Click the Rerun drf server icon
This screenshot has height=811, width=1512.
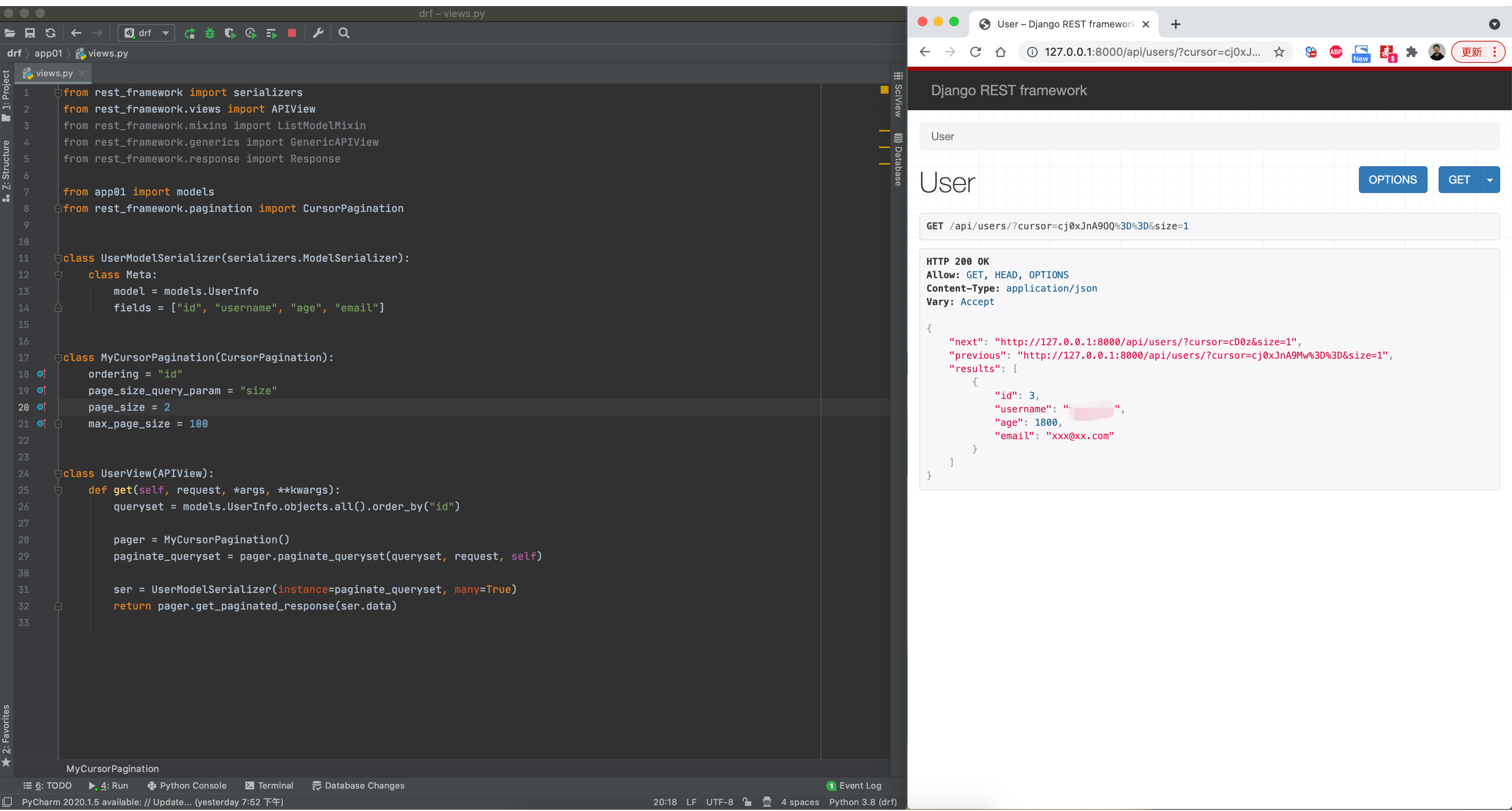[189, 34]
